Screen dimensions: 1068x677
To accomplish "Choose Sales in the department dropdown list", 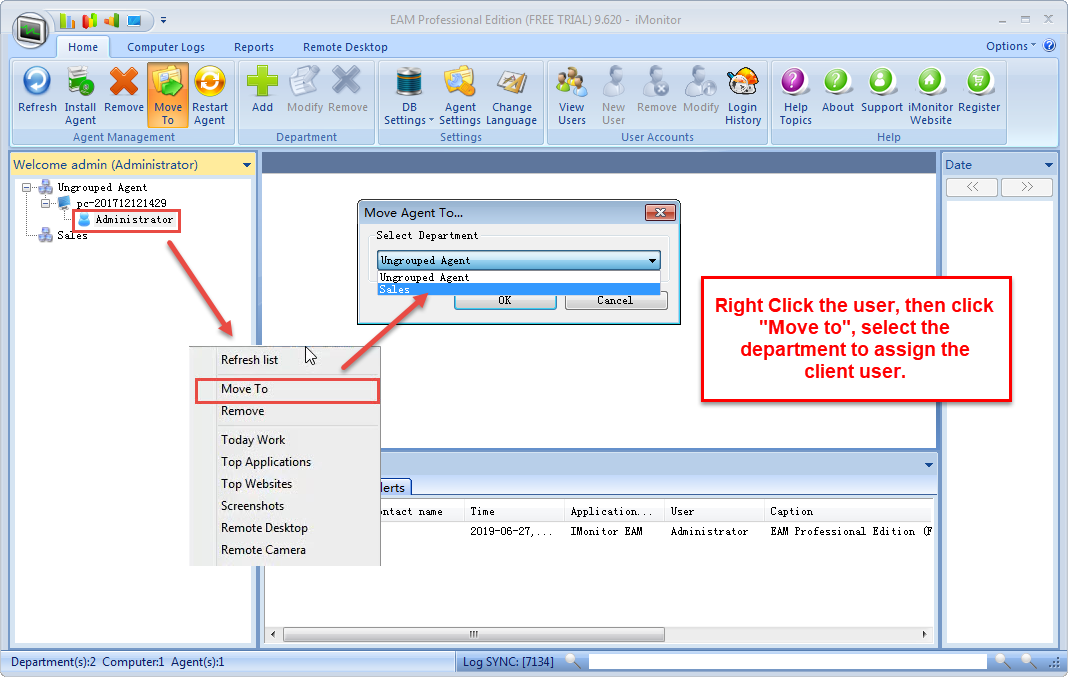I will click(x=518, y=289).
